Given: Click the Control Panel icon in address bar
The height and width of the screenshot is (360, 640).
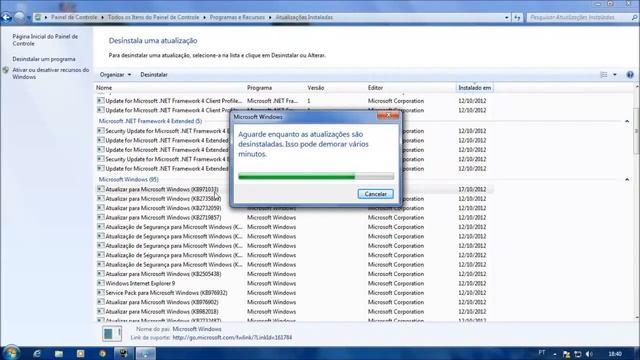Looking at the screenshot, I should [x=38, y=17].
